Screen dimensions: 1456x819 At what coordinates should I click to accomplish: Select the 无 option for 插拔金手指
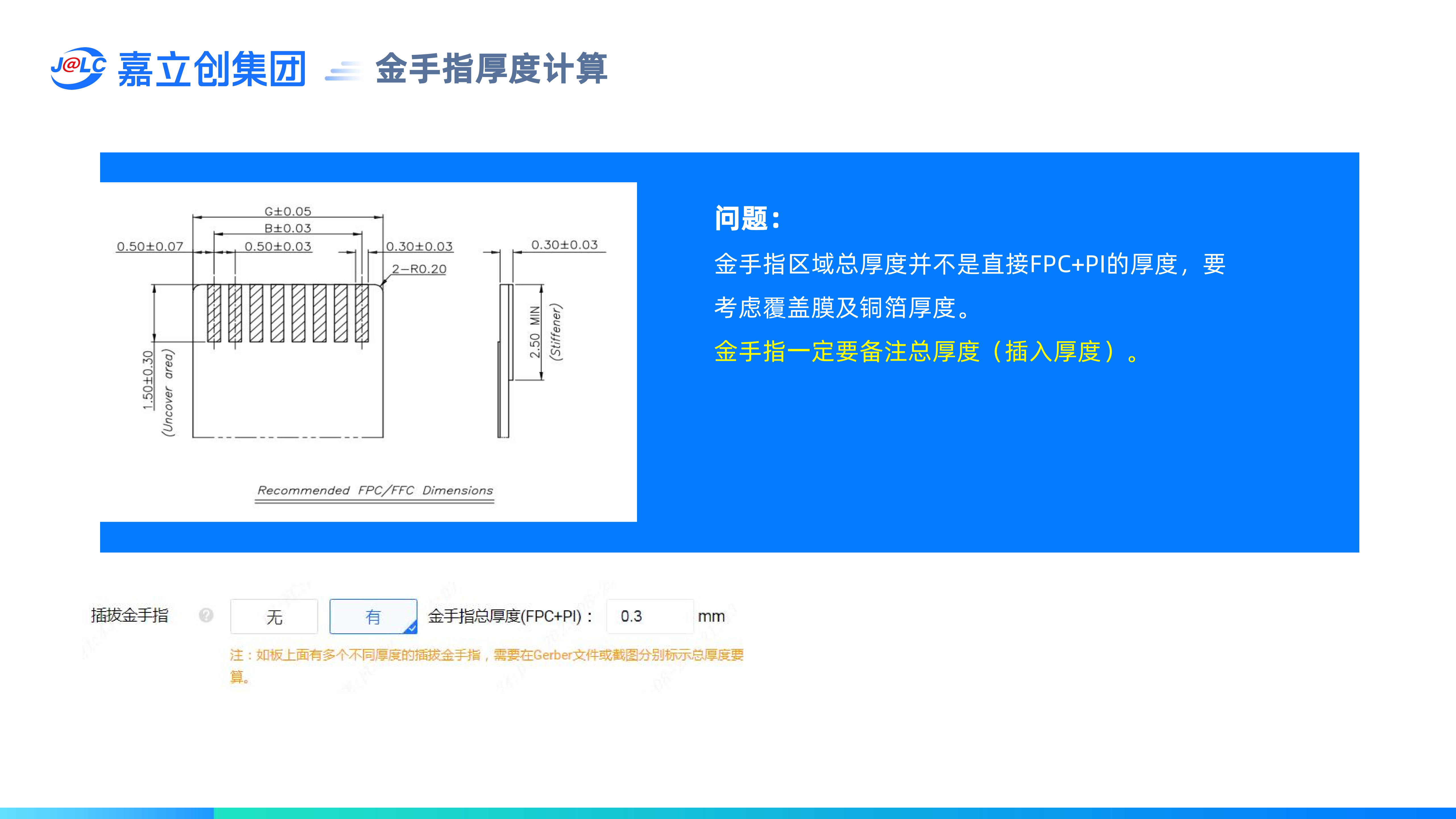[x=274, y=616]
